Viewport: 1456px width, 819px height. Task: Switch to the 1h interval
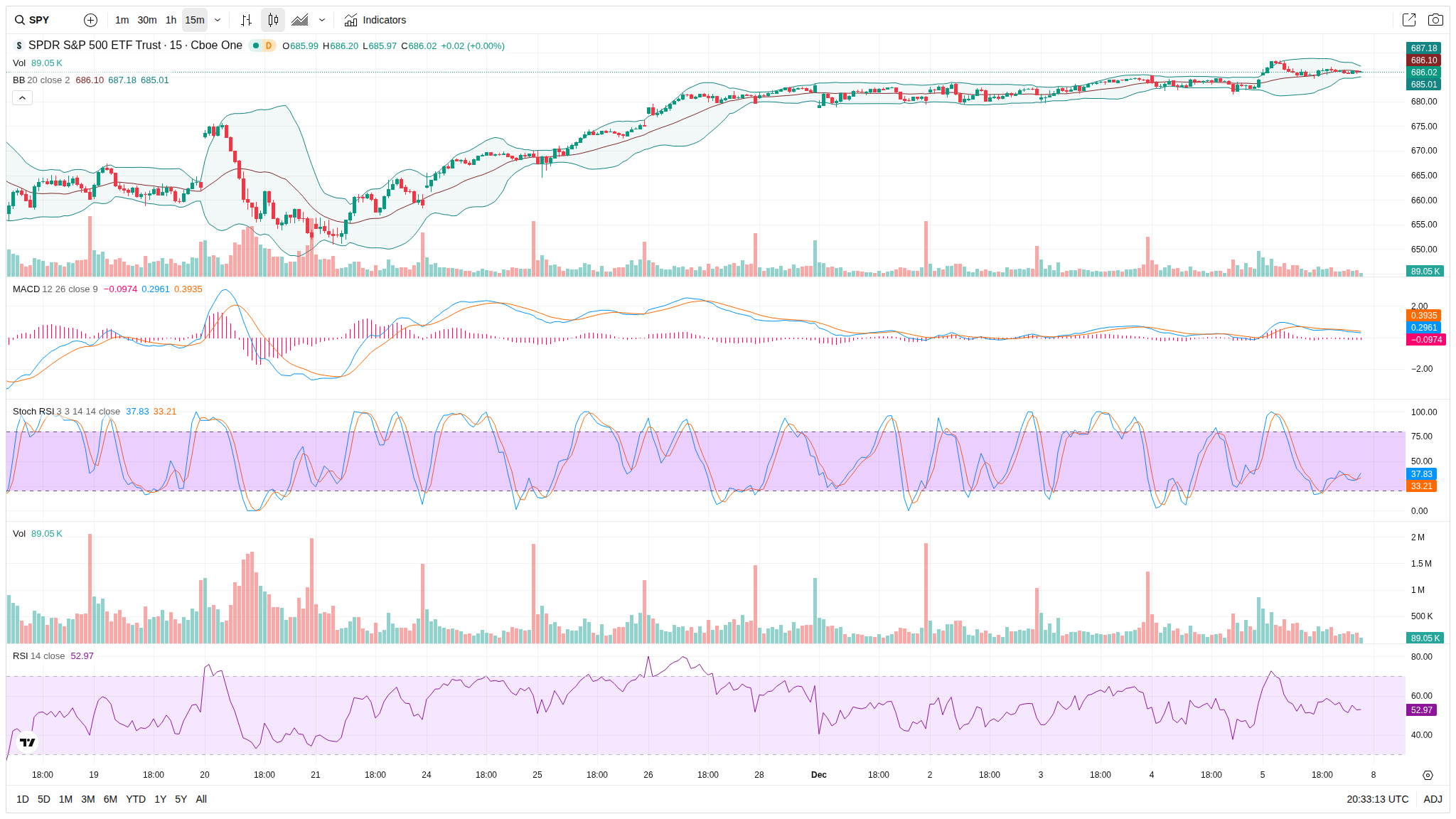point(171,20)
